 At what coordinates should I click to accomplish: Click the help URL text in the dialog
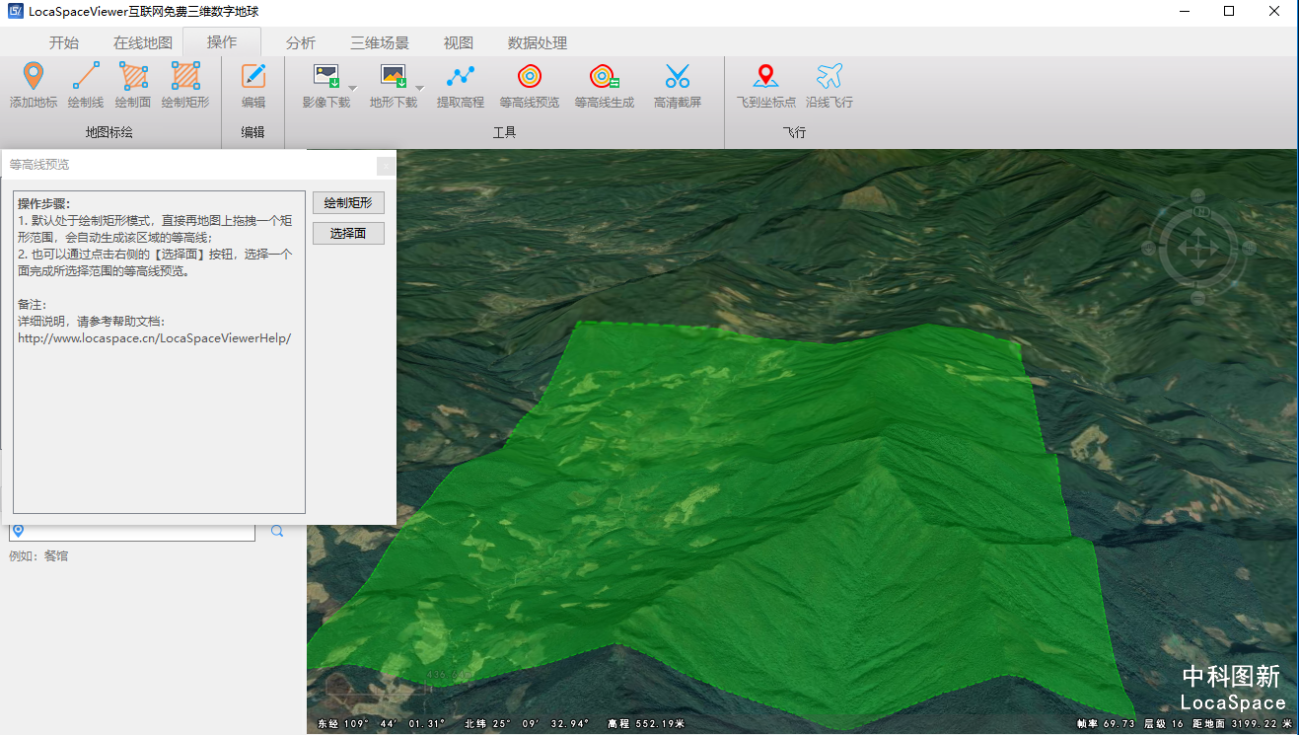(154, 338)
